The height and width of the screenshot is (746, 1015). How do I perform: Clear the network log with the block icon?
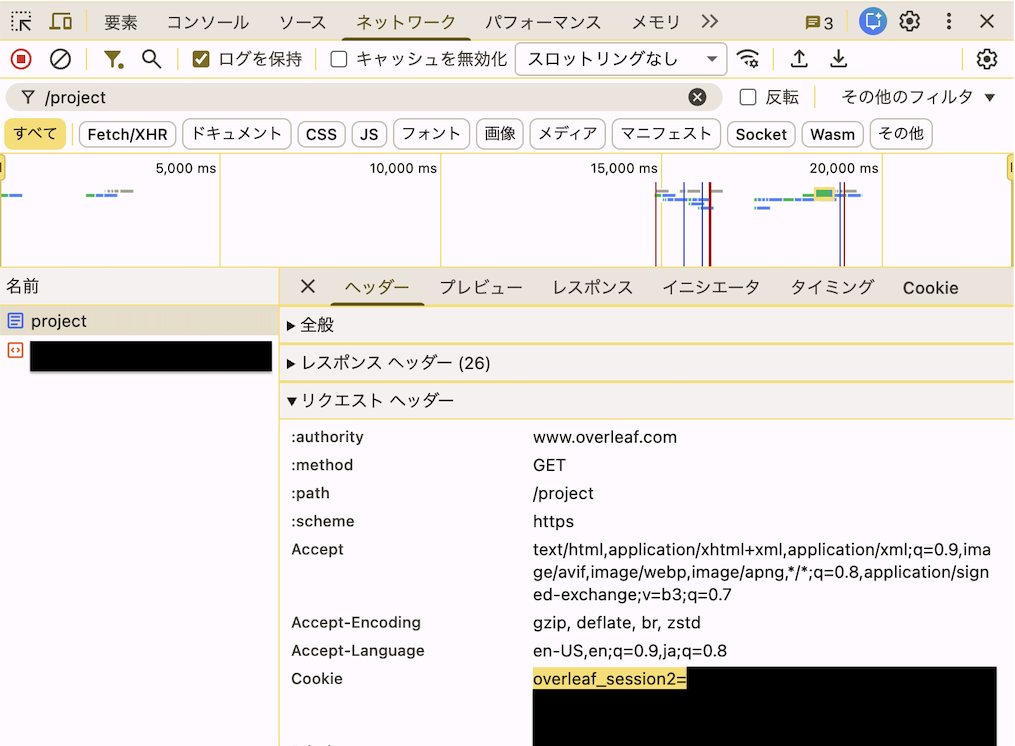pyautogui.click(x=60, y=59)
